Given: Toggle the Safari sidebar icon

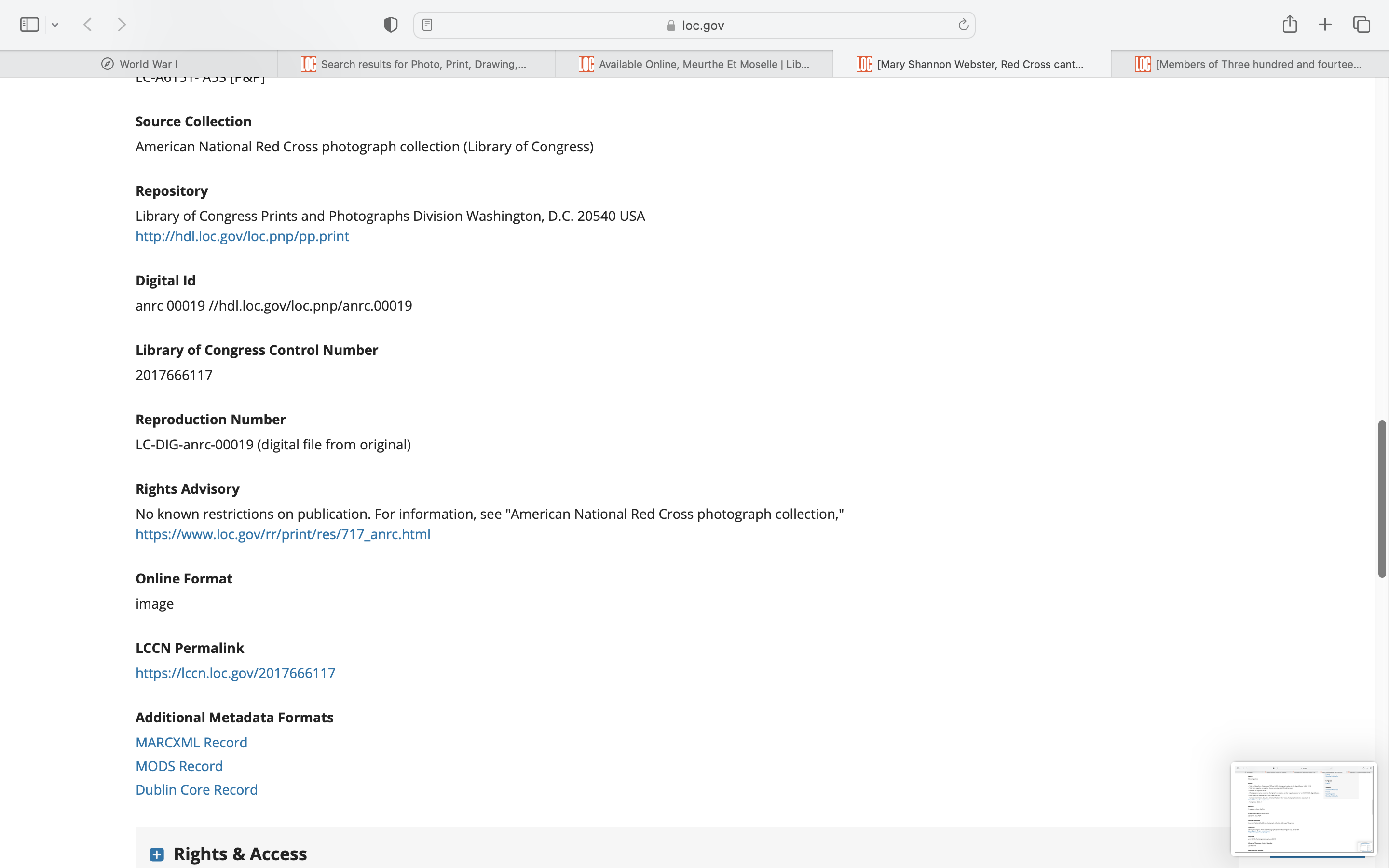Looking at the screenshot, I should pyautogui.click(x=29, y=25).
